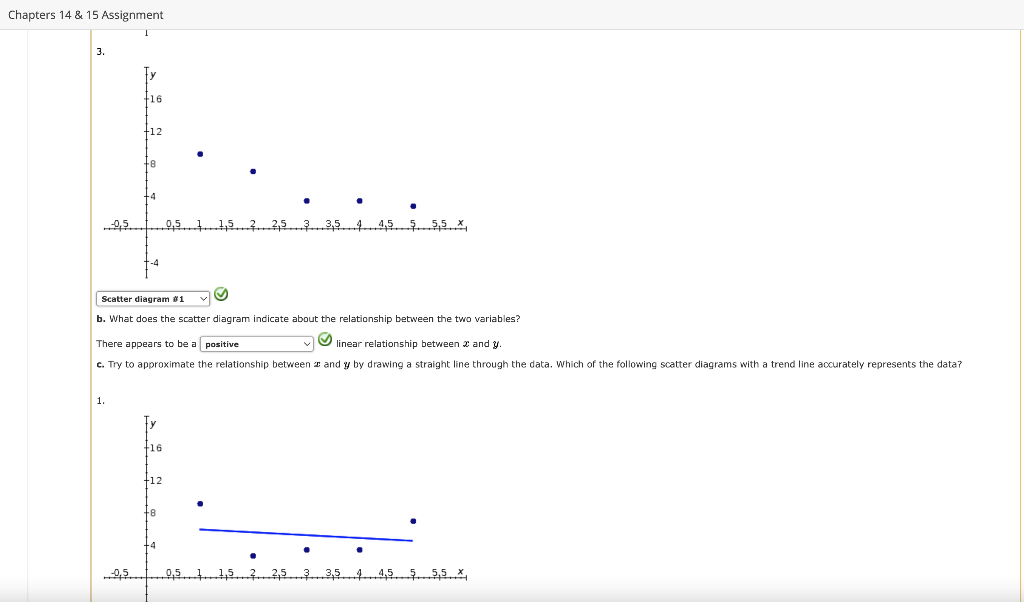Click the data point at x=5 in diagram 1
The width and height of the screenshot is (1024, 602).
click(413, 521)
